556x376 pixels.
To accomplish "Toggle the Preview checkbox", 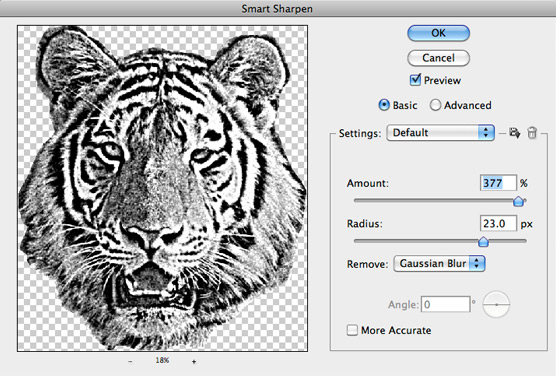I will 415,80.
